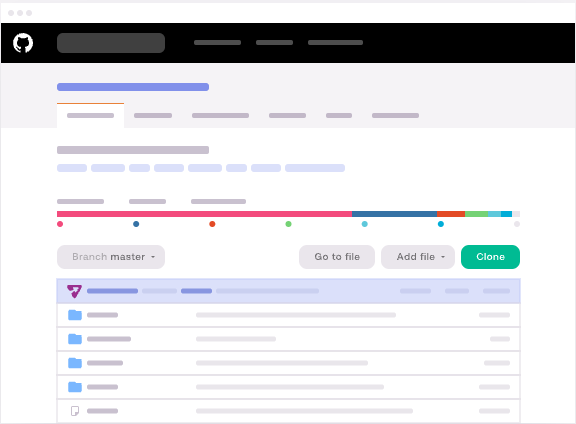The height and width of the screenshot is (424, 576).
Task: Open the Branch master dropdown
Action: point(111,257)
